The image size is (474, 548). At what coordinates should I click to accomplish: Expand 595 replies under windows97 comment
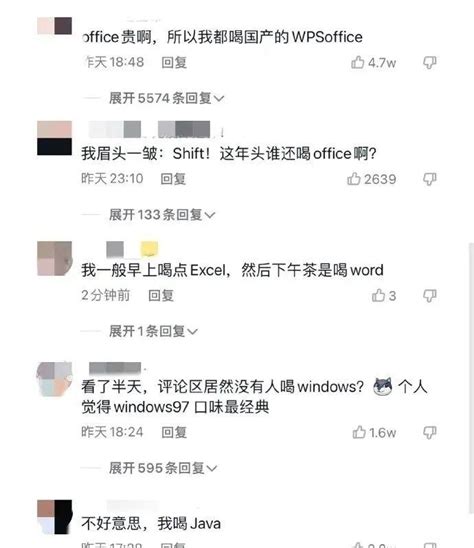point(163,468)
